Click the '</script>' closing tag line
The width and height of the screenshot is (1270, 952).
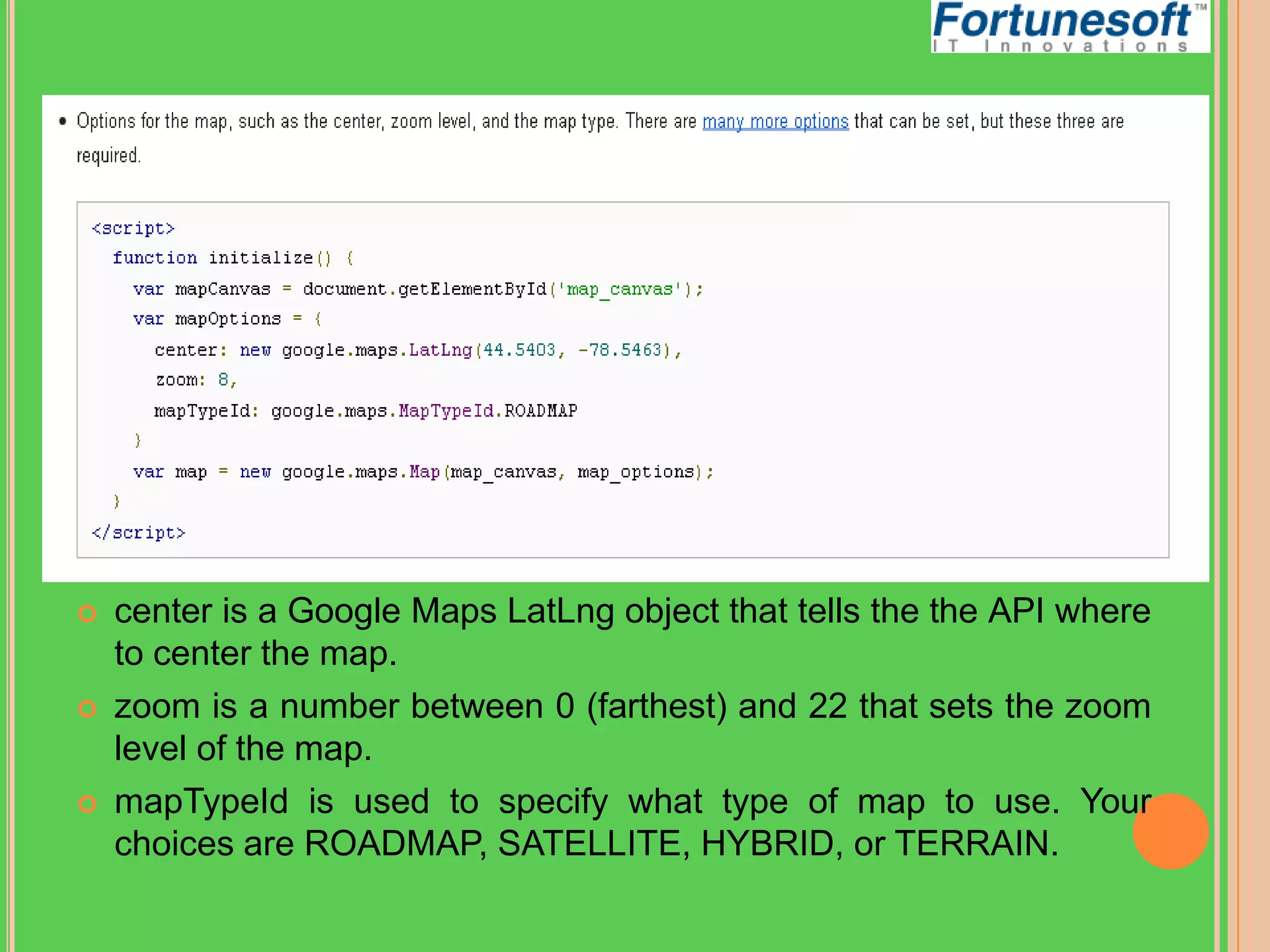pyautogui.click(x=138, y=532)
